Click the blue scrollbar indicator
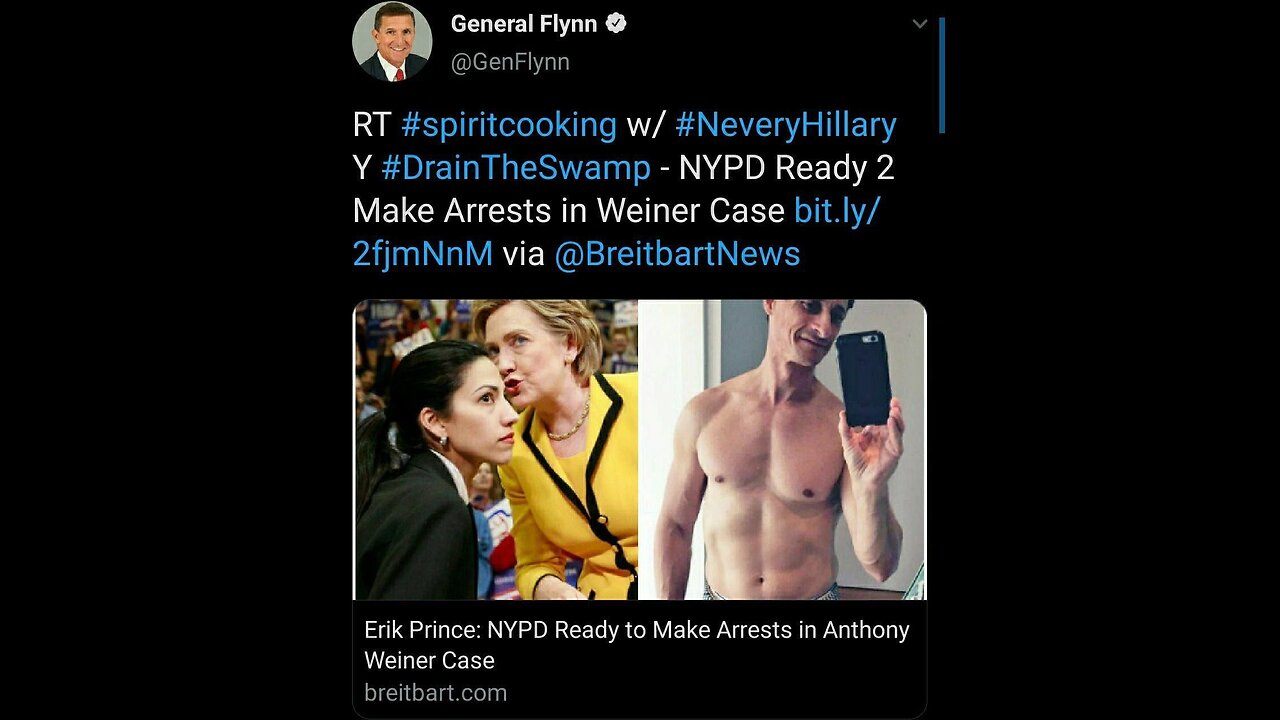Screen dimensions: 1280x720 click(942, 75)
